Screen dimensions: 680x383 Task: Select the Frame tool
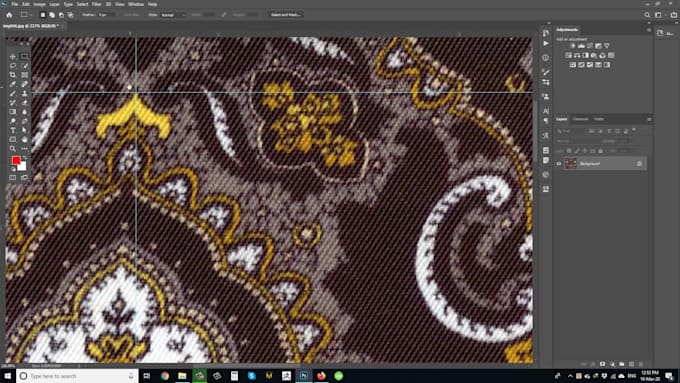(x=25, y=75)
